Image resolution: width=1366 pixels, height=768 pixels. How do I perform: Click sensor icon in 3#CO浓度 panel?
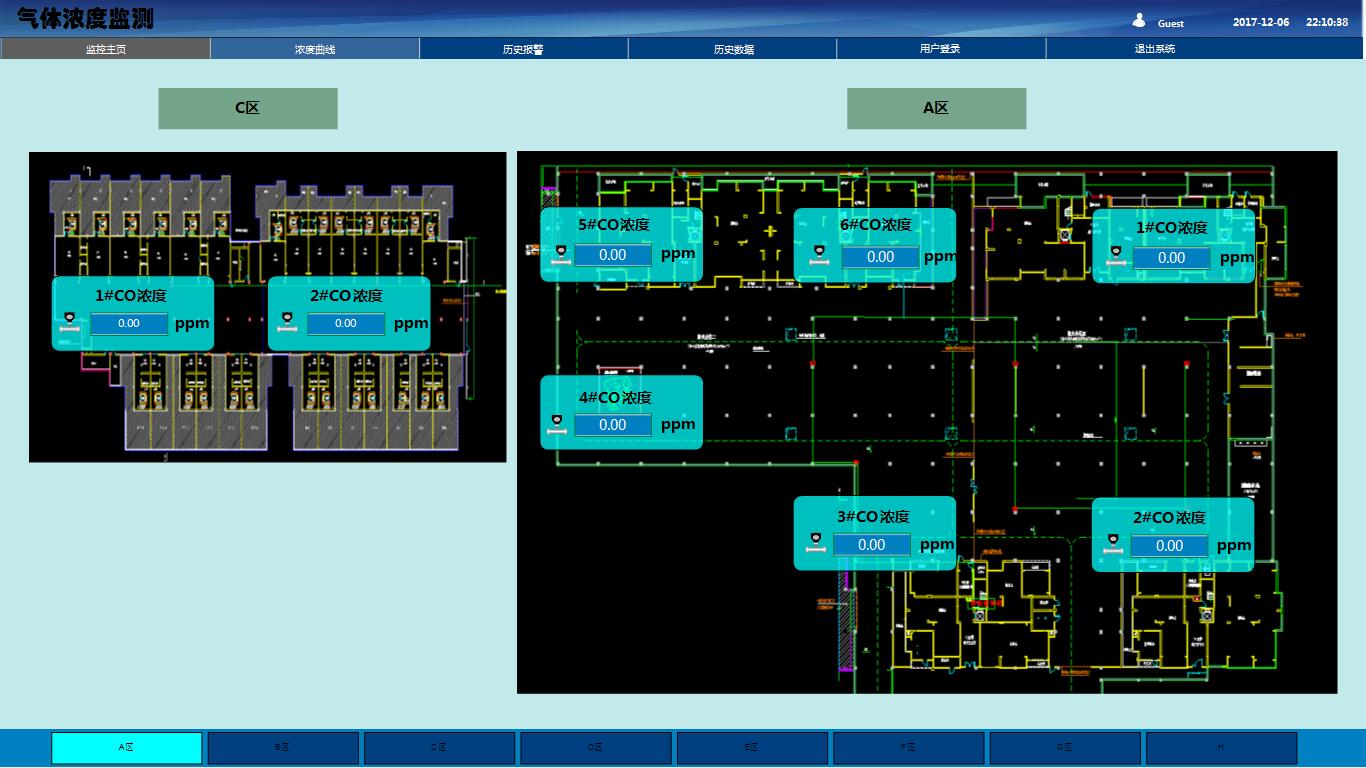coord(816,542)
